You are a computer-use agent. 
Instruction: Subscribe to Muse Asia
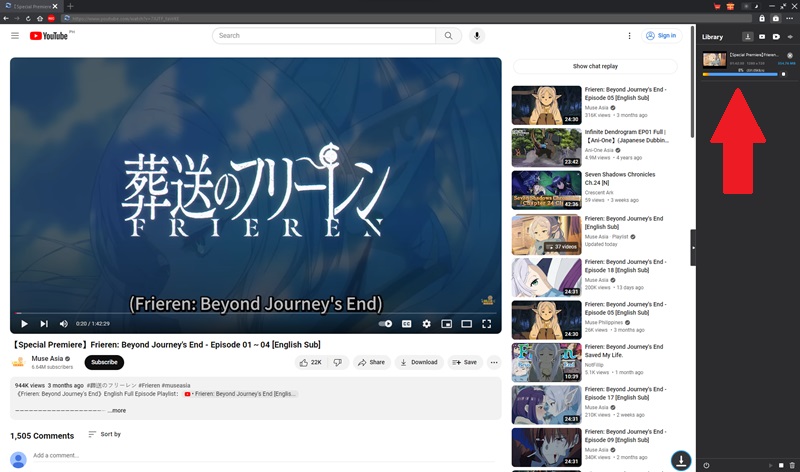[x=104, y=362]
